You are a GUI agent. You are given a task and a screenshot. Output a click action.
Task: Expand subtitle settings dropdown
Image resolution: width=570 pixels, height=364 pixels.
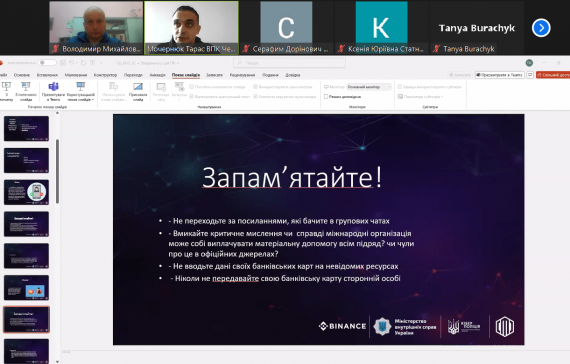421,97
